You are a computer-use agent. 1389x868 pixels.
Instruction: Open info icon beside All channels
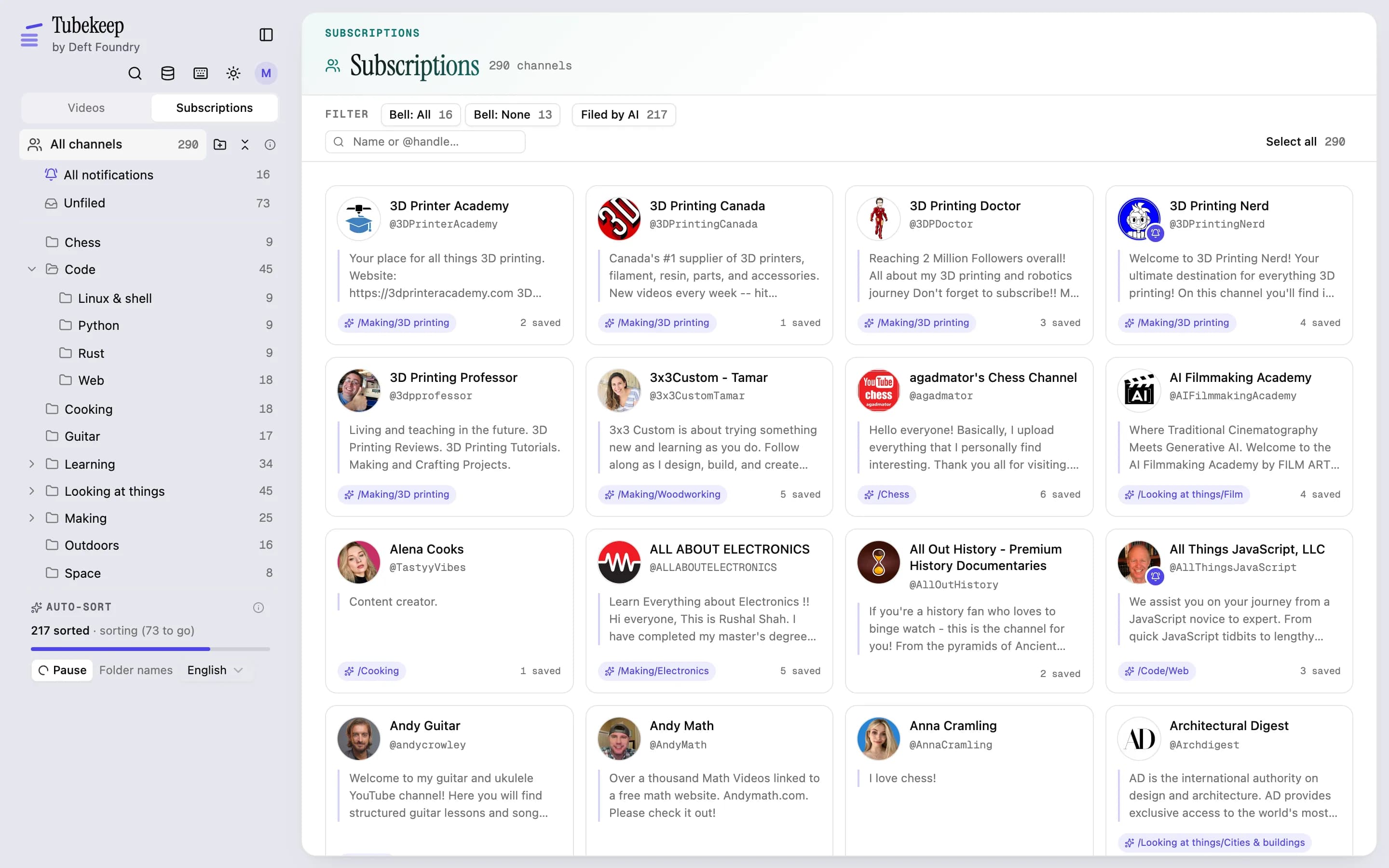(270, 145)
